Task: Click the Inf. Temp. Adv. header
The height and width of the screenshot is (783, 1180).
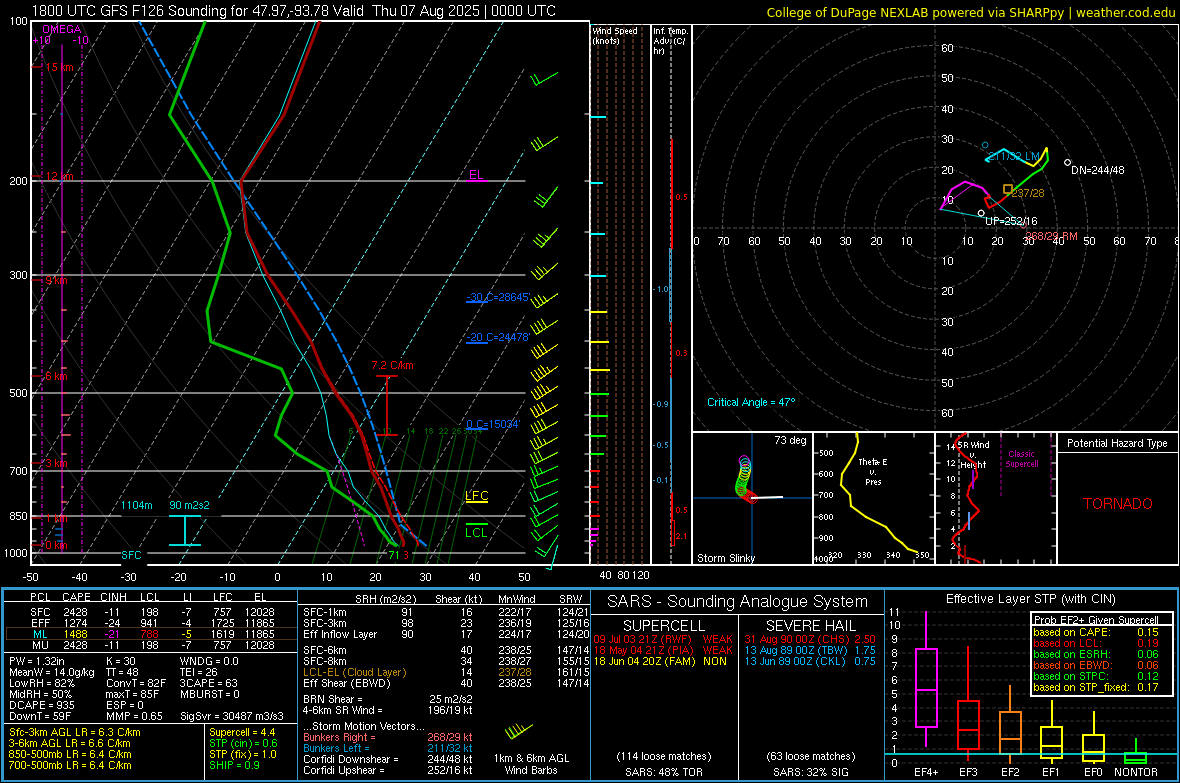Action: click(670, 41)
